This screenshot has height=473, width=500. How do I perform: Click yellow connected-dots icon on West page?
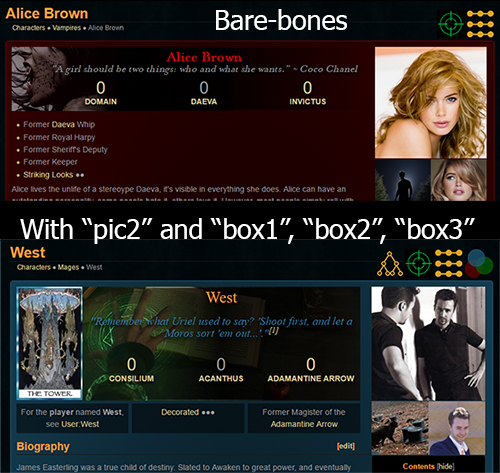tap(449, 263)
